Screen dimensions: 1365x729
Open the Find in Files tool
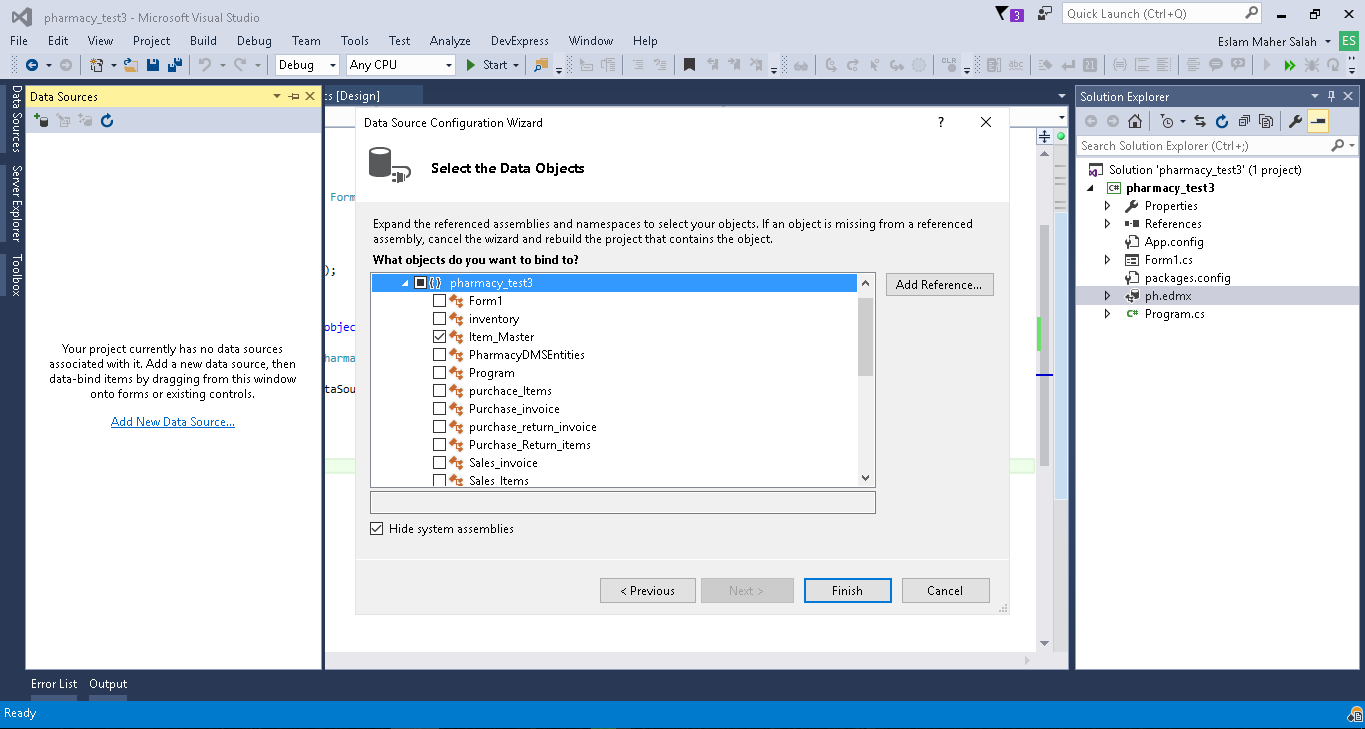tap(541, 65)
